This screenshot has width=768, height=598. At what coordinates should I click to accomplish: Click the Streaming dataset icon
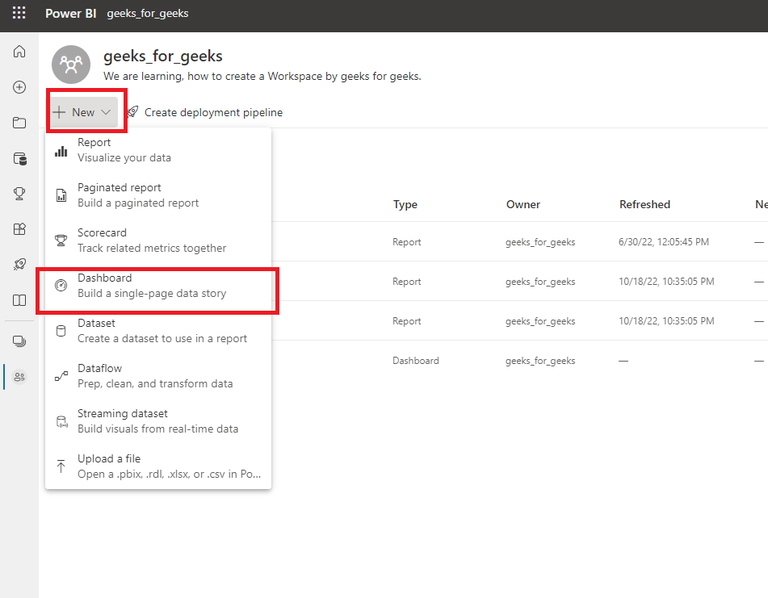(62, 421)
